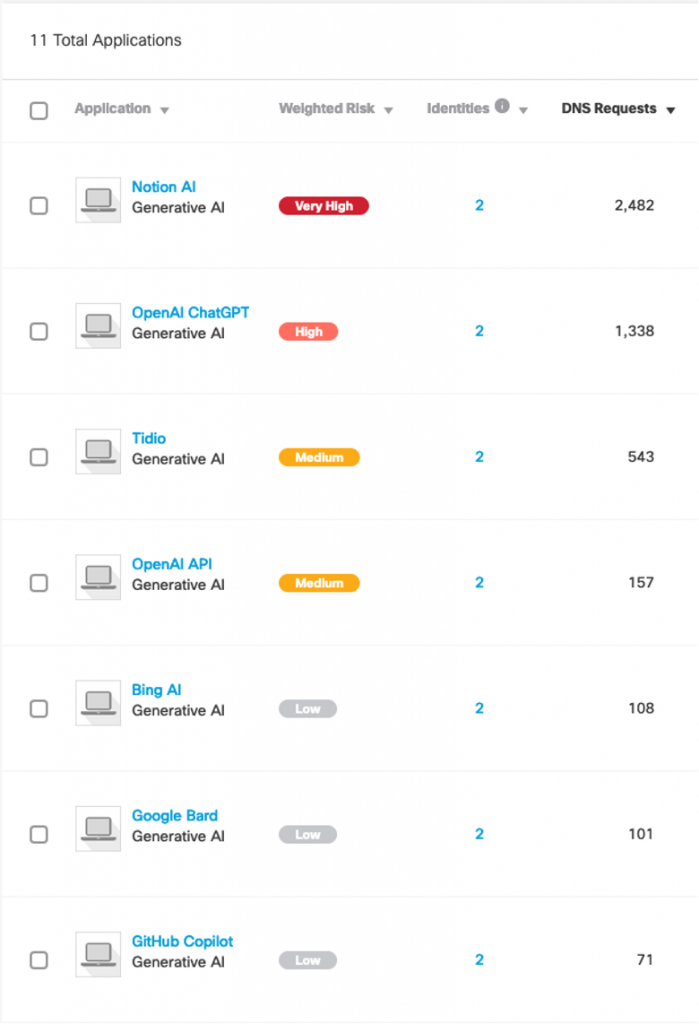This screenshot has height=1024, width=699.
Task: Click the Very High risk badge
Action: click(x=324, y=206)
